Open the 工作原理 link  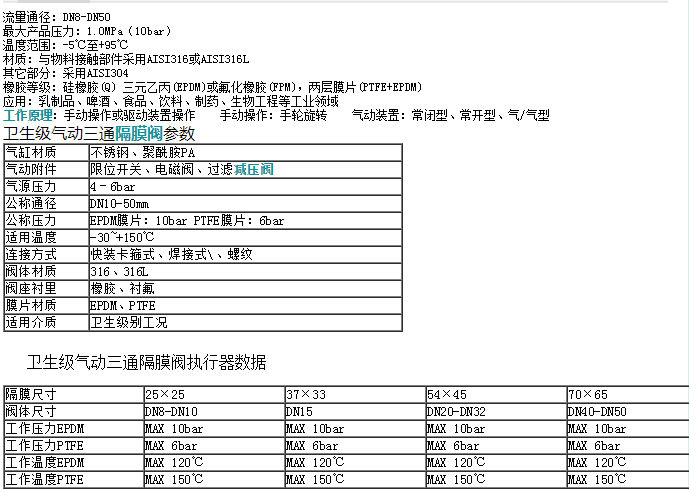[x=30, y=116]
